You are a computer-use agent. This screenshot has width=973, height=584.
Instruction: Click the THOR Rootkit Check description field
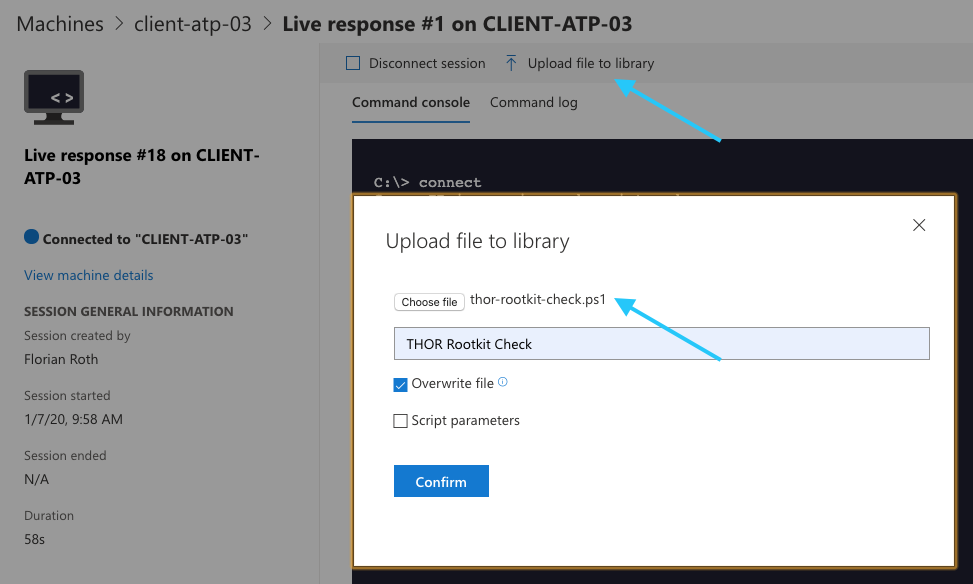coord(661,343)
